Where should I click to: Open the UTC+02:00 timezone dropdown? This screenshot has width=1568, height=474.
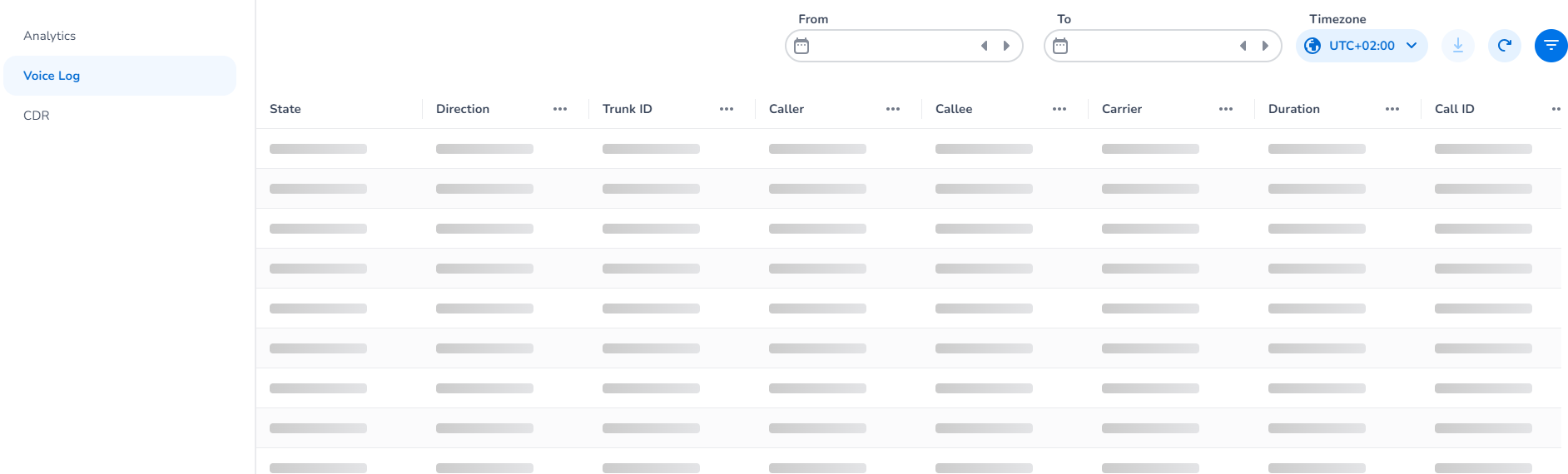pos(1361,46)
